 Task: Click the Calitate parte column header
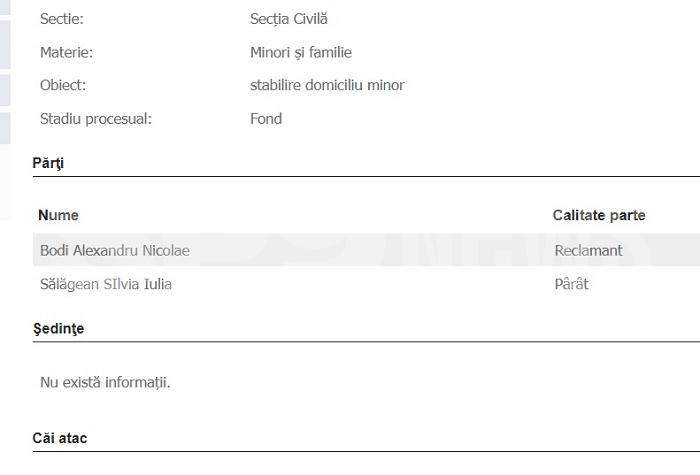click(x=599, y=215)
